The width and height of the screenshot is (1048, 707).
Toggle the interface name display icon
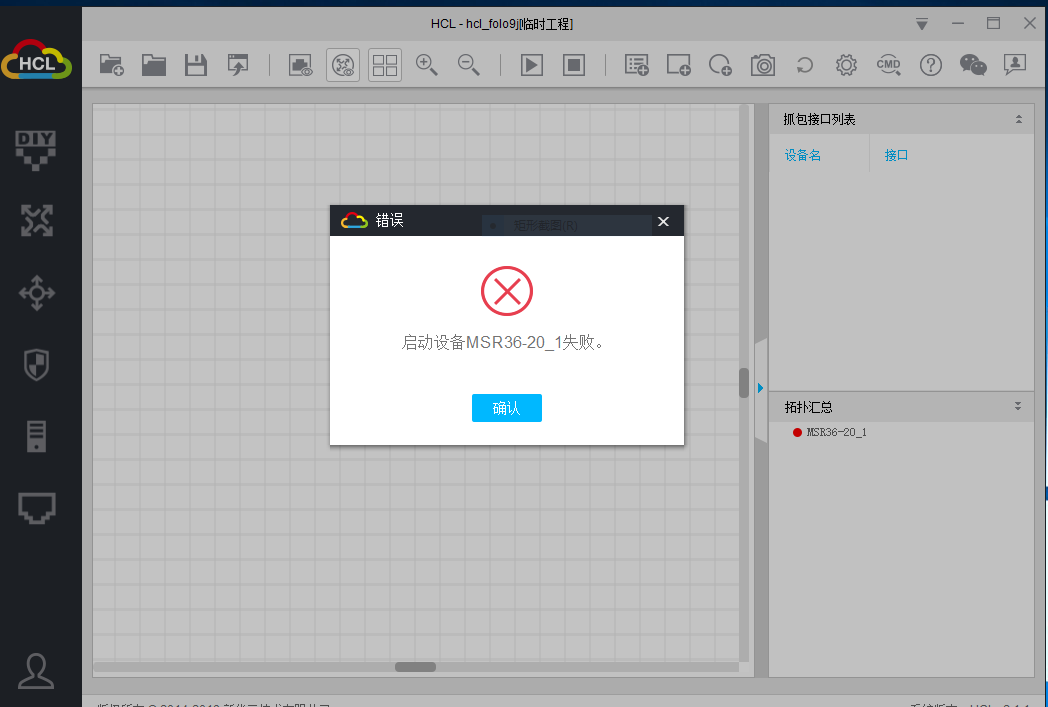300,65
